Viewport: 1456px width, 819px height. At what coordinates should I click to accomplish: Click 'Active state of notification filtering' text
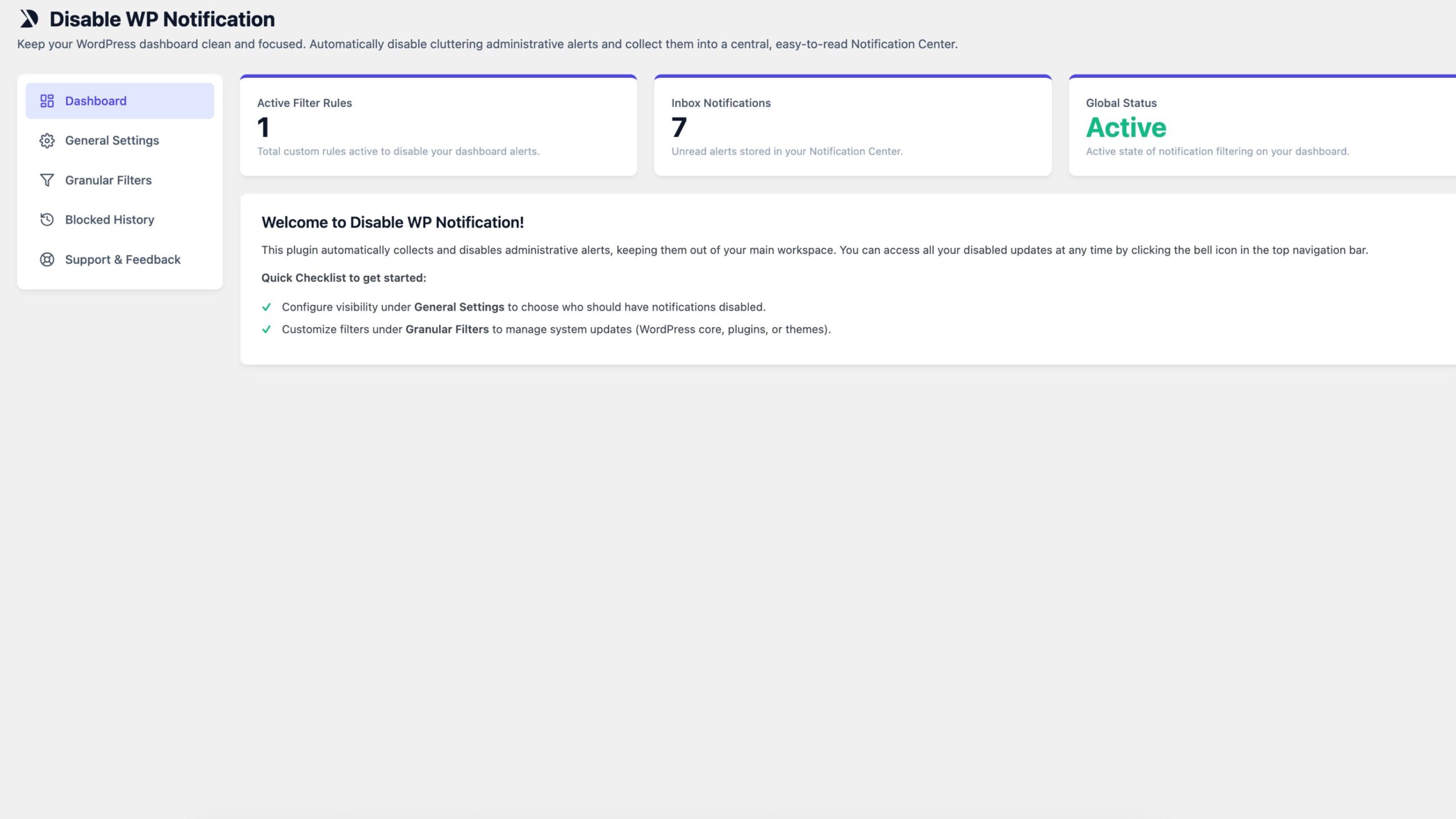pos(1217,151)
